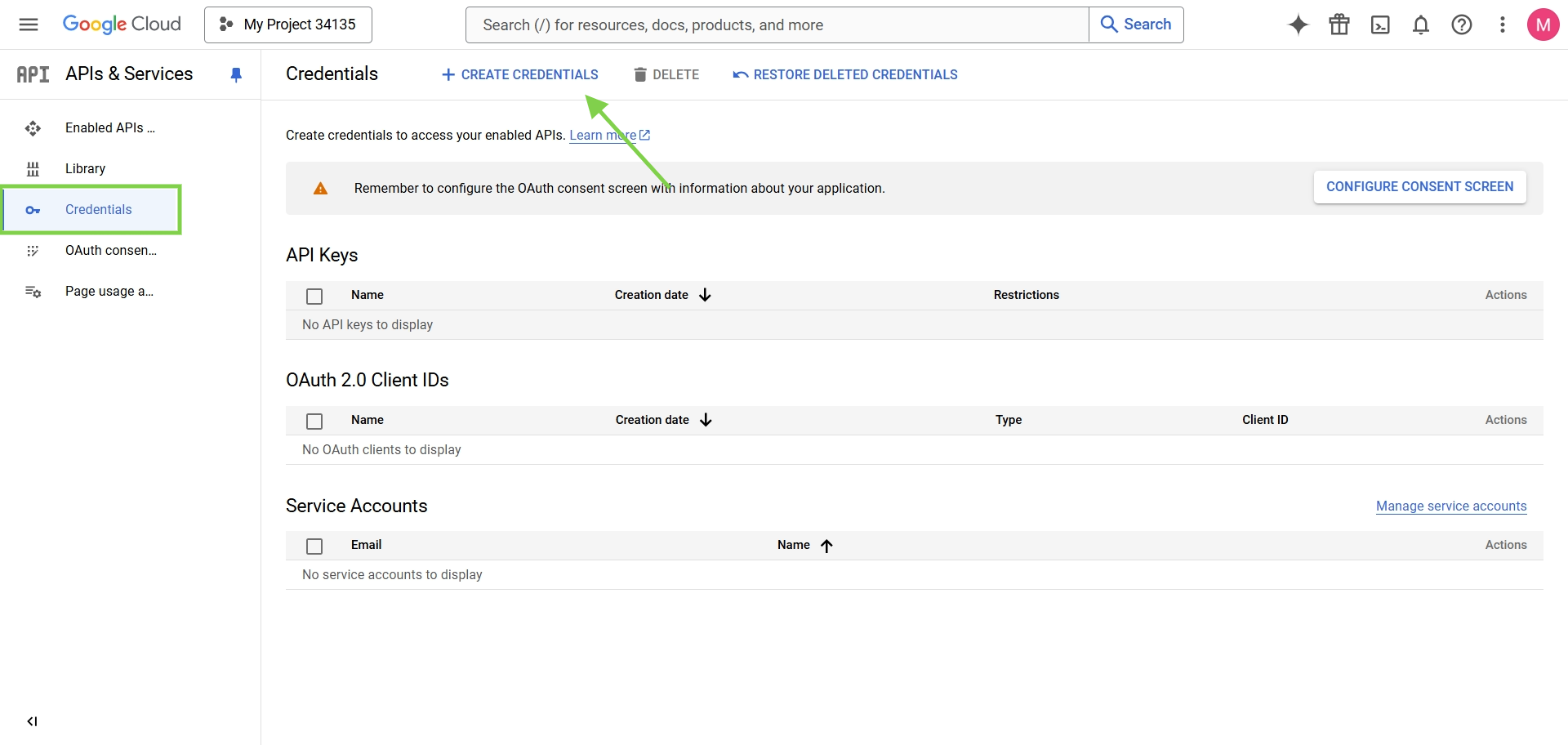Click the Credentials key icon
1568x745 pixels.
pyautogui.click(x=33, y=210)
